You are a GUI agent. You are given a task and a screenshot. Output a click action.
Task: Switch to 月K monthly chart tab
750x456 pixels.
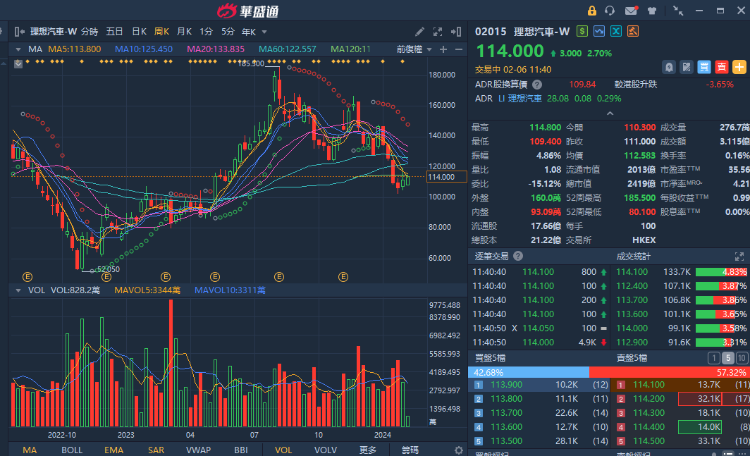coord(183,32)
